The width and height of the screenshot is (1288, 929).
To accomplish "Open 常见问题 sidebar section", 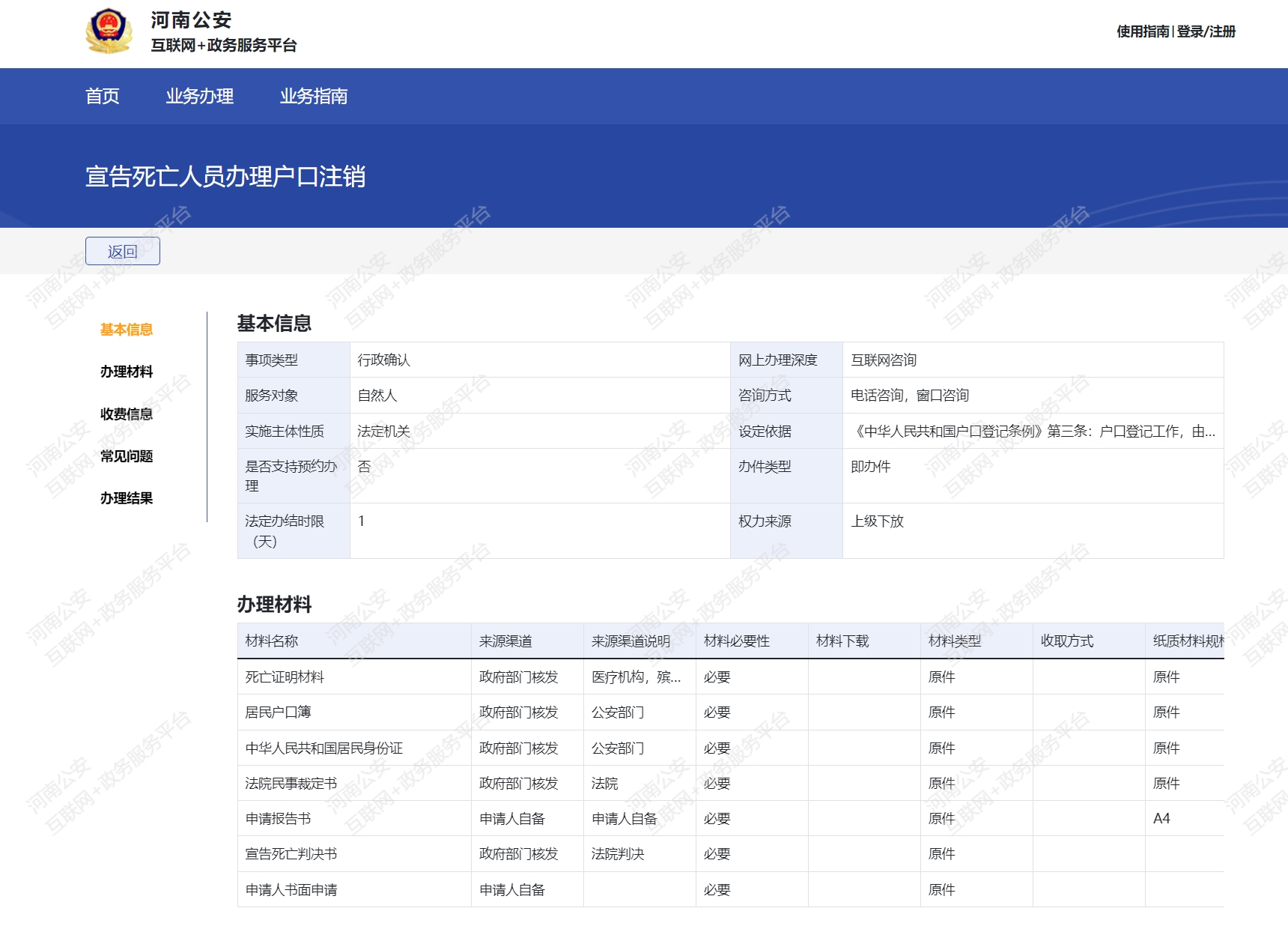I will click(126, 456).
